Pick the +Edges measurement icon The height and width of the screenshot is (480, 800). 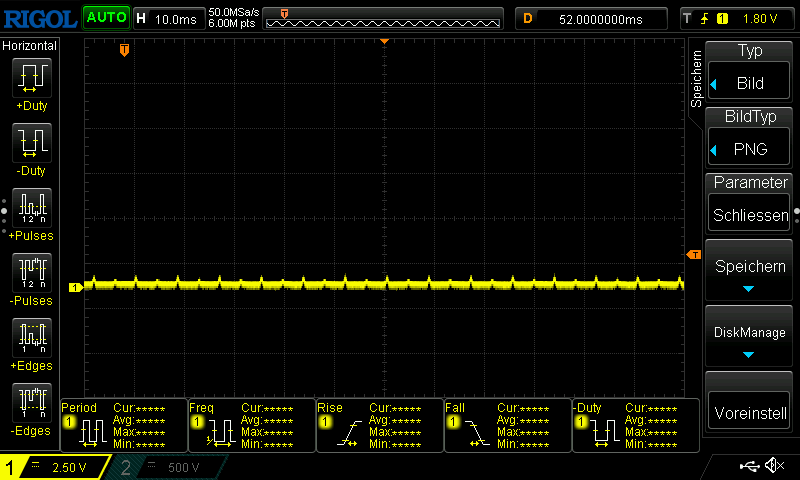pos(30,338)
